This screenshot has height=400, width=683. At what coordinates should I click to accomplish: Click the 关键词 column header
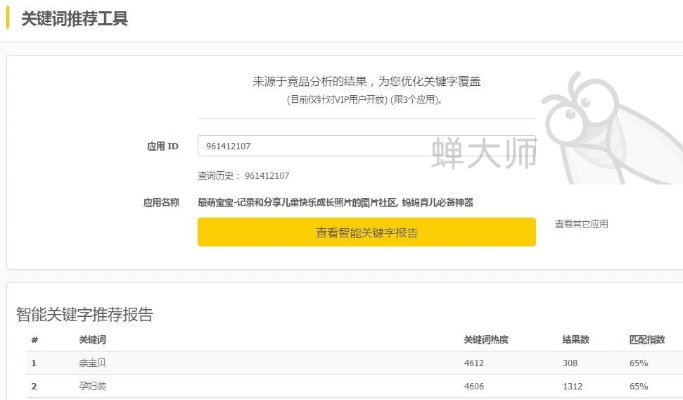point(92,340)
